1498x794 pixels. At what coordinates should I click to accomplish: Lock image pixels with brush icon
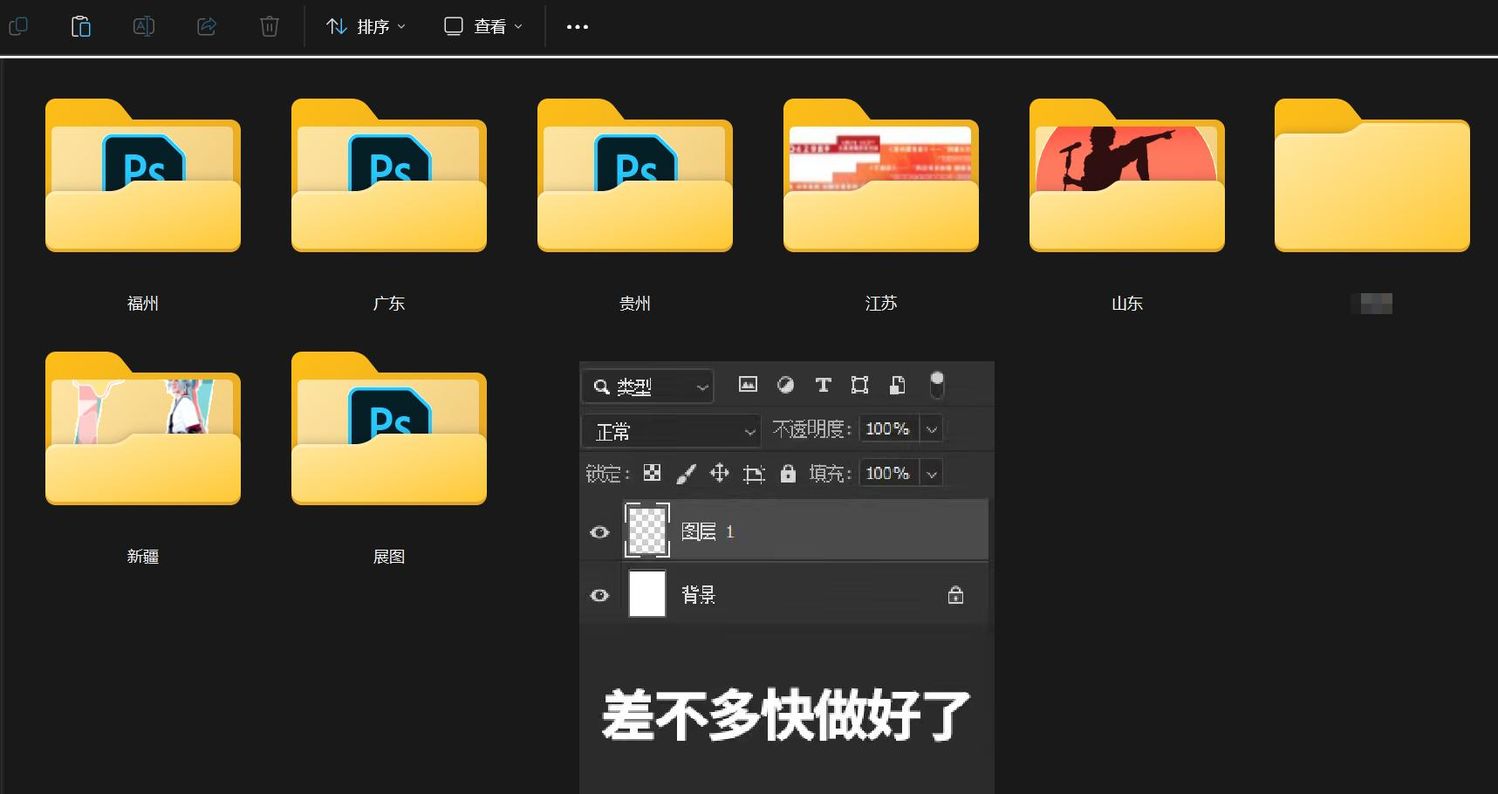click(686, 473)
